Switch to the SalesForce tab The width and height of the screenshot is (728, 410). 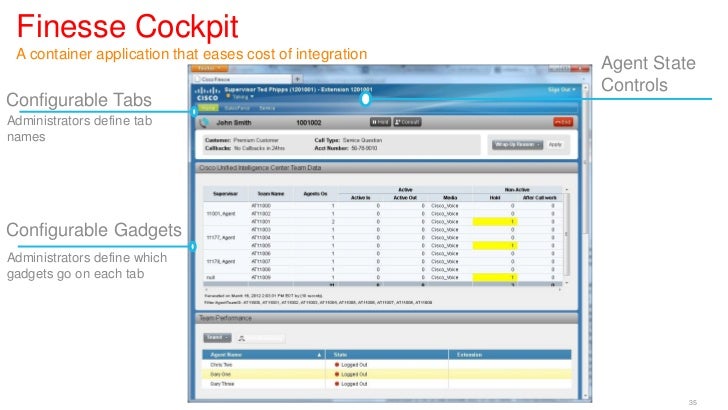click(x=237, y=108)
